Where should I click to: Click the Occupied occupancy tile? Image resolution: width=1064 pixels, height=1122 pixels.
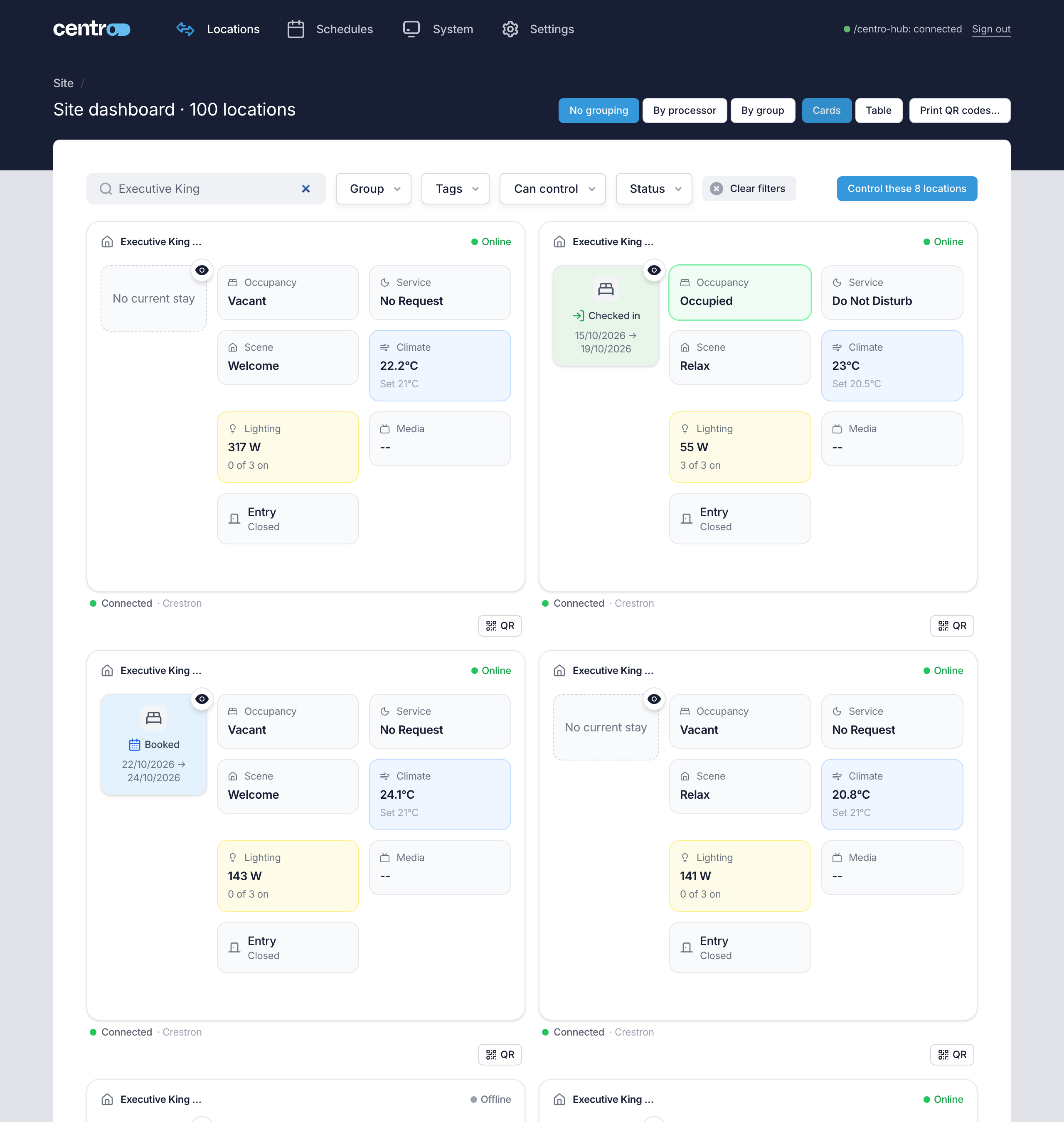pos(740,293)
